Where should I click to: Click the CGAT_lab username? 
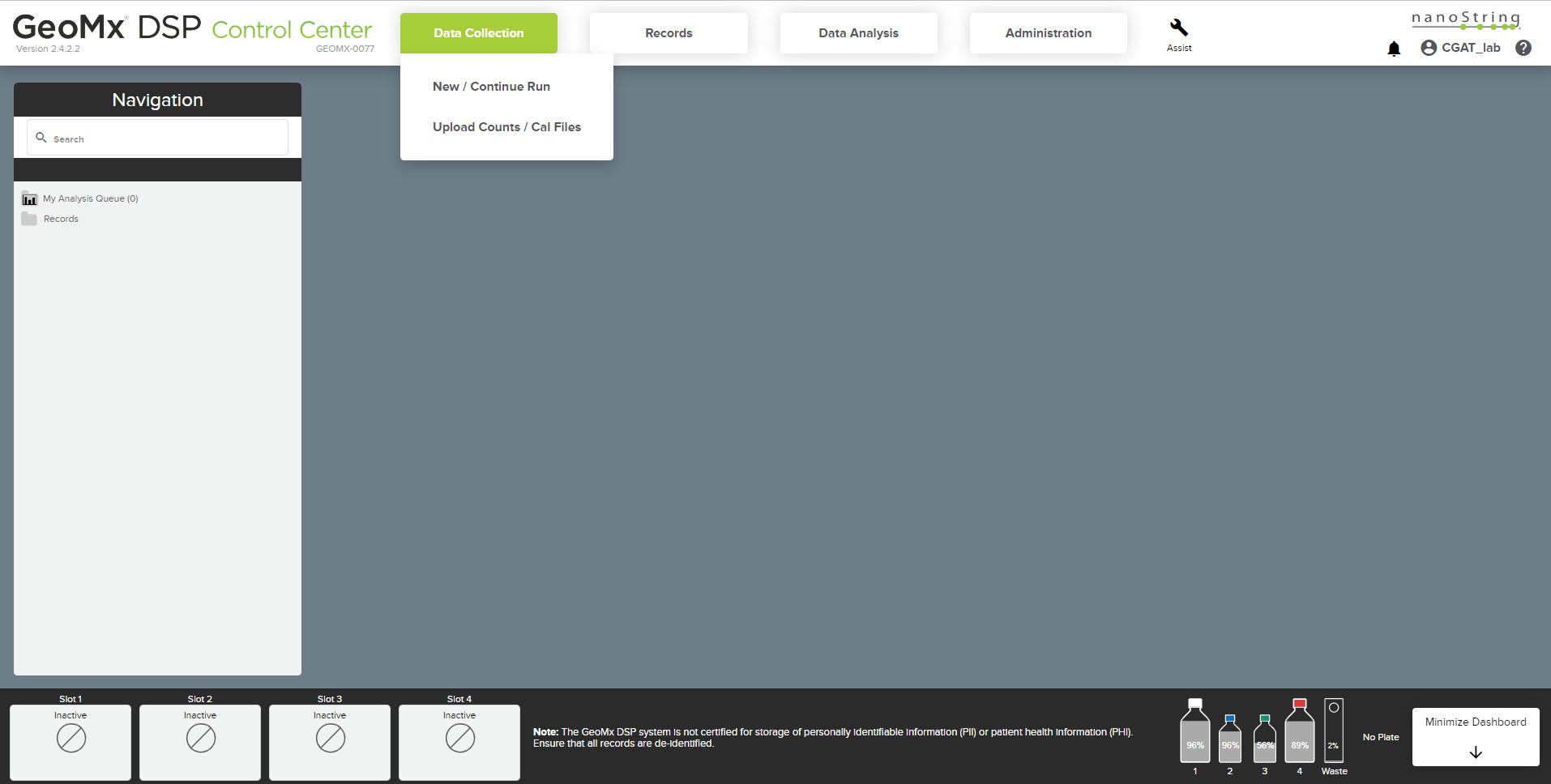[1471, 48]
